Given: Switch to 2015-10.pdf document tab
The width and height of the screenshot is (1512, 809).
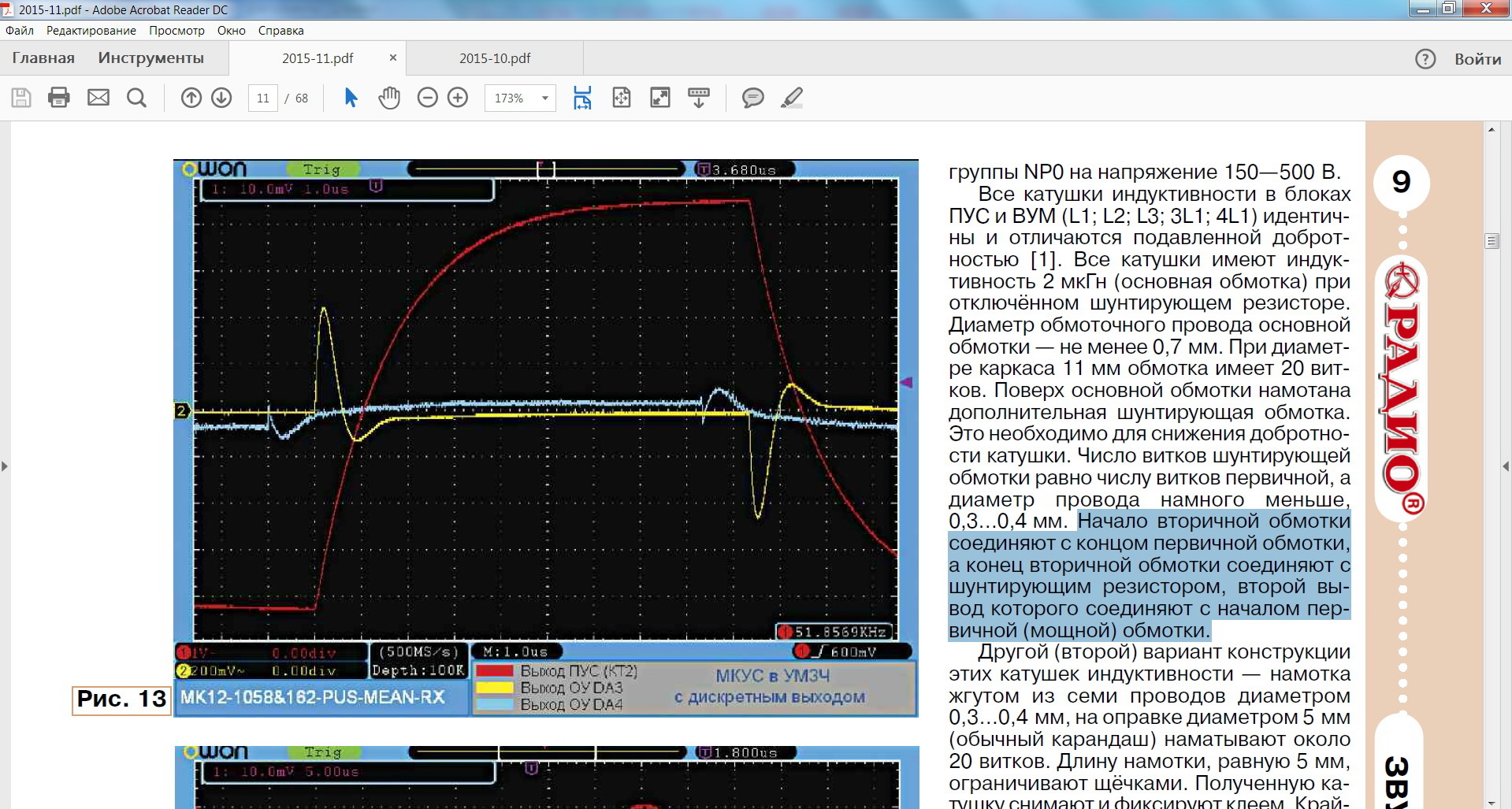Looking at the screenshot, I should click(495, 58).
